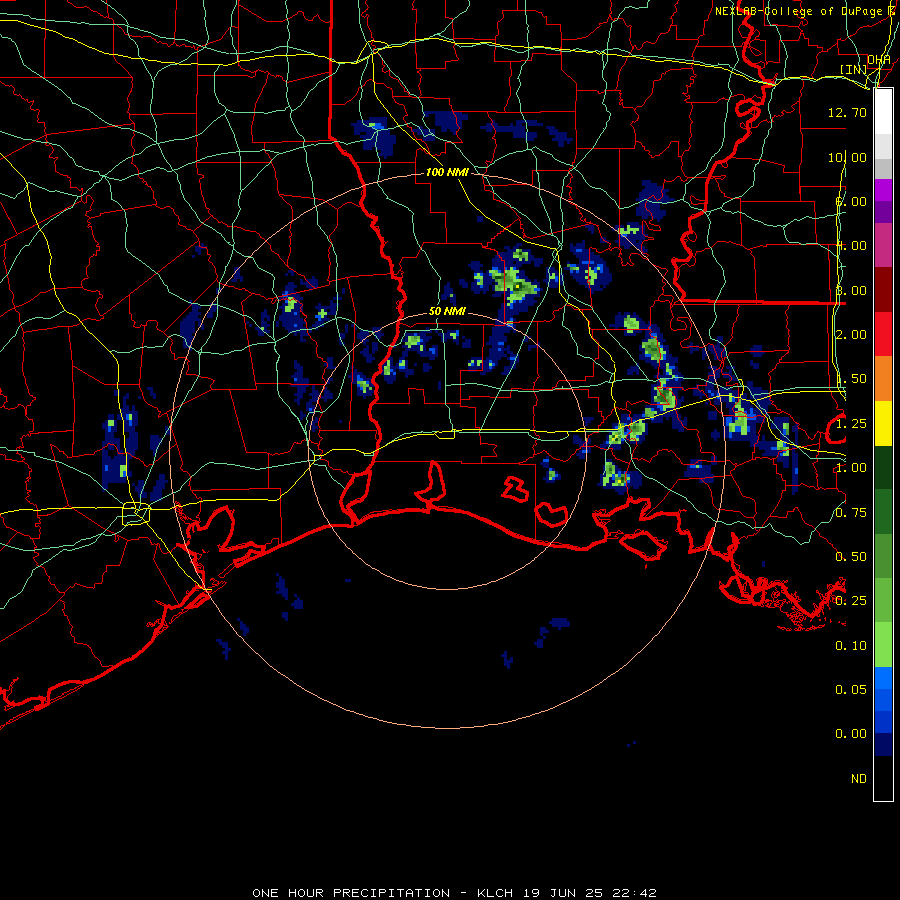Click the 2.00 legend value
This screenshot has height=900, width=900.
tap(851, 335)
